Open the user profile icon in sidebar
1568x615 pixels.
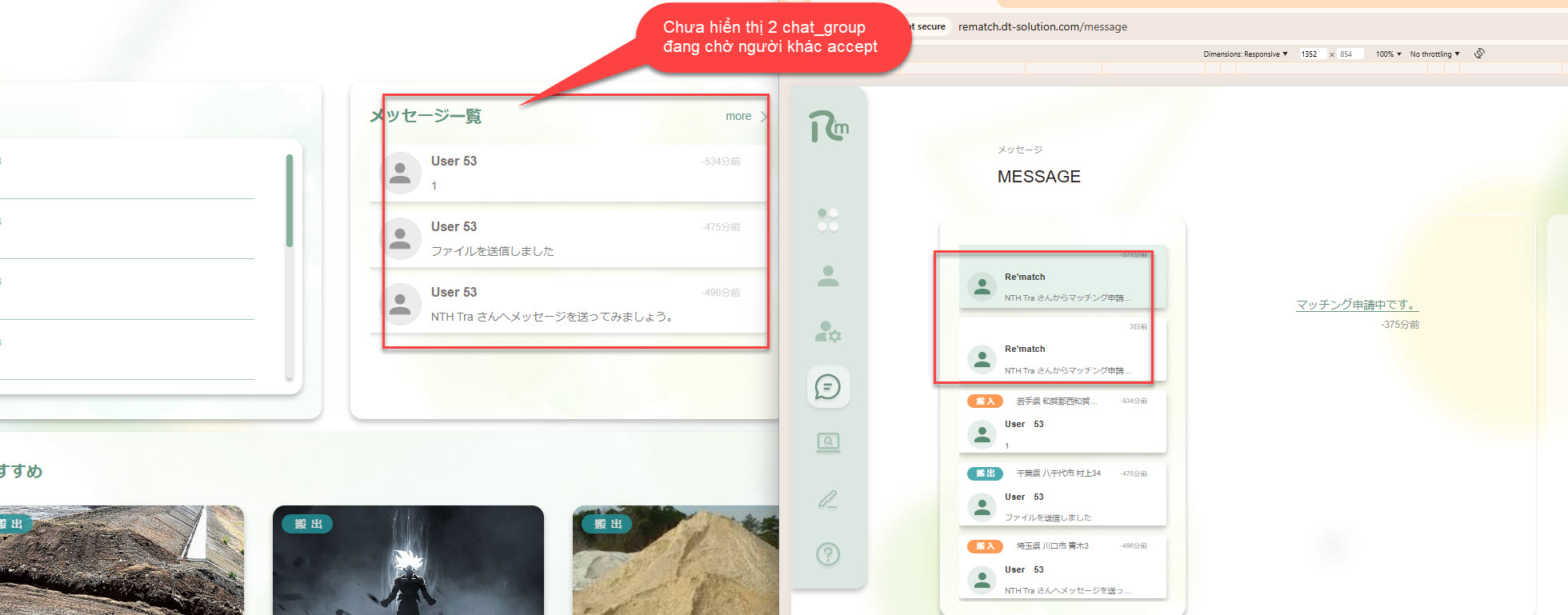coord(828,276)
